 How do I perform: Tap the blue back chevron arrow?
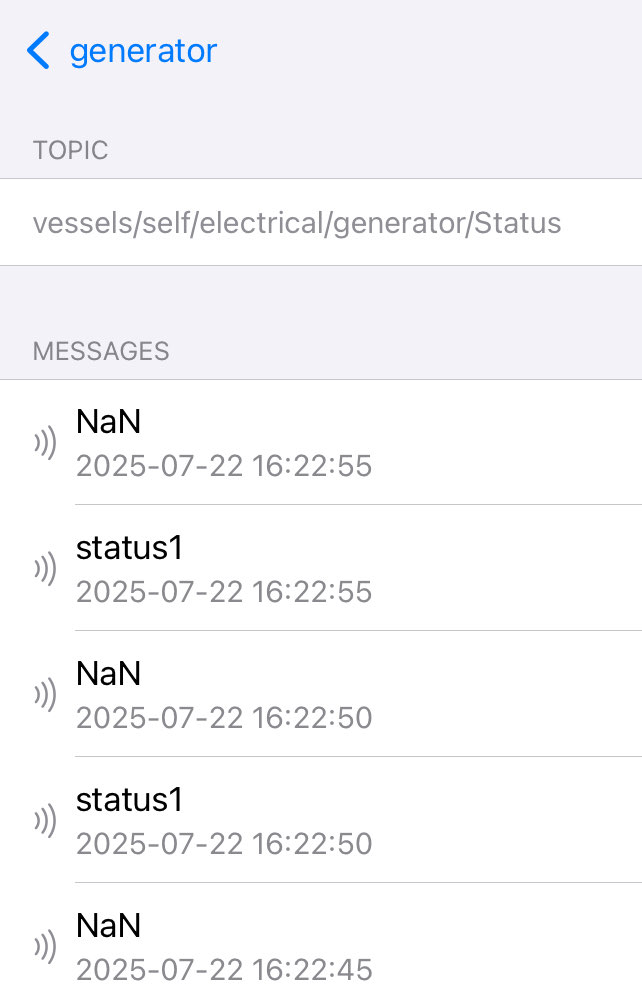click(38, 51)
